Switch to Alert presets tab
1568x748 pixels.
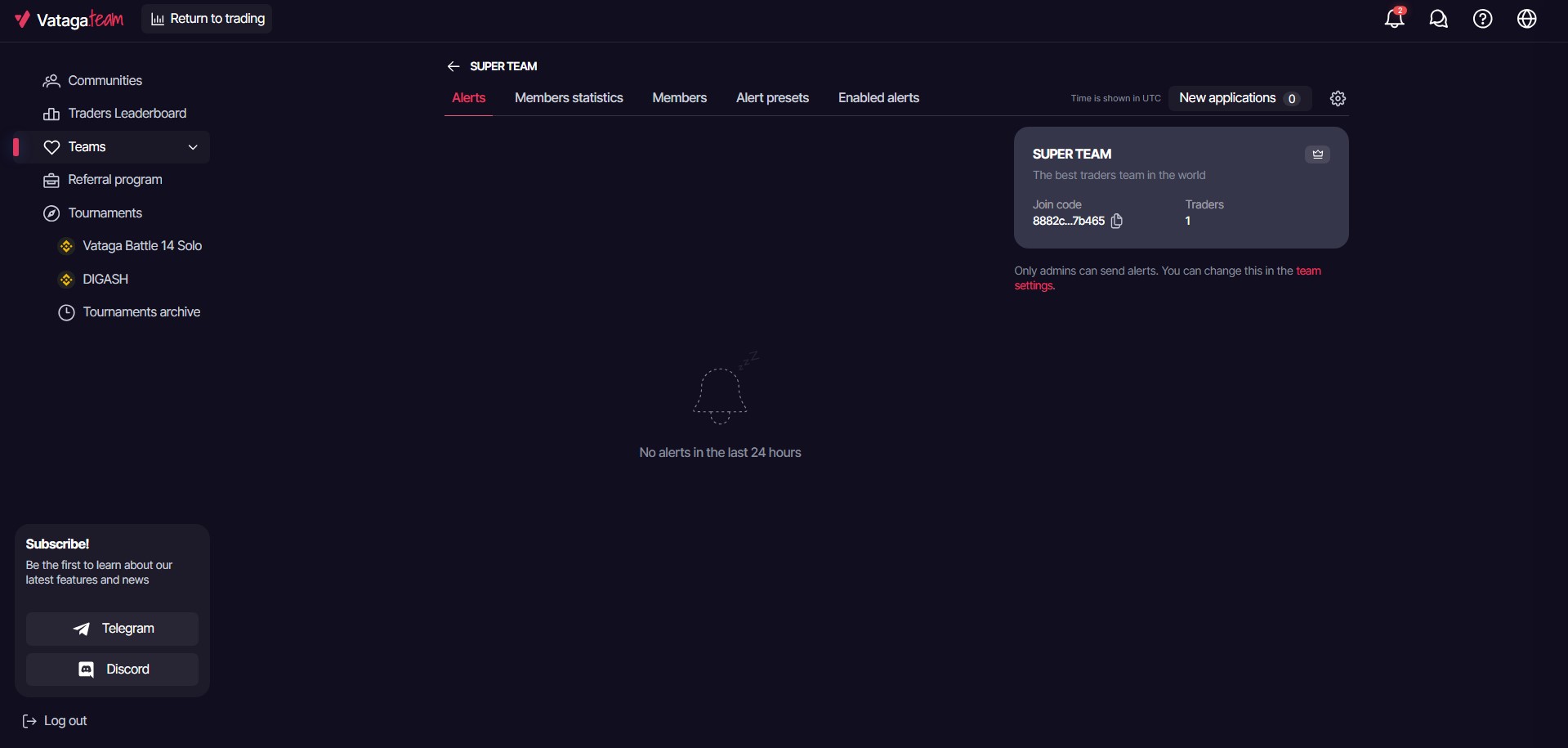(x=772, y=98)
